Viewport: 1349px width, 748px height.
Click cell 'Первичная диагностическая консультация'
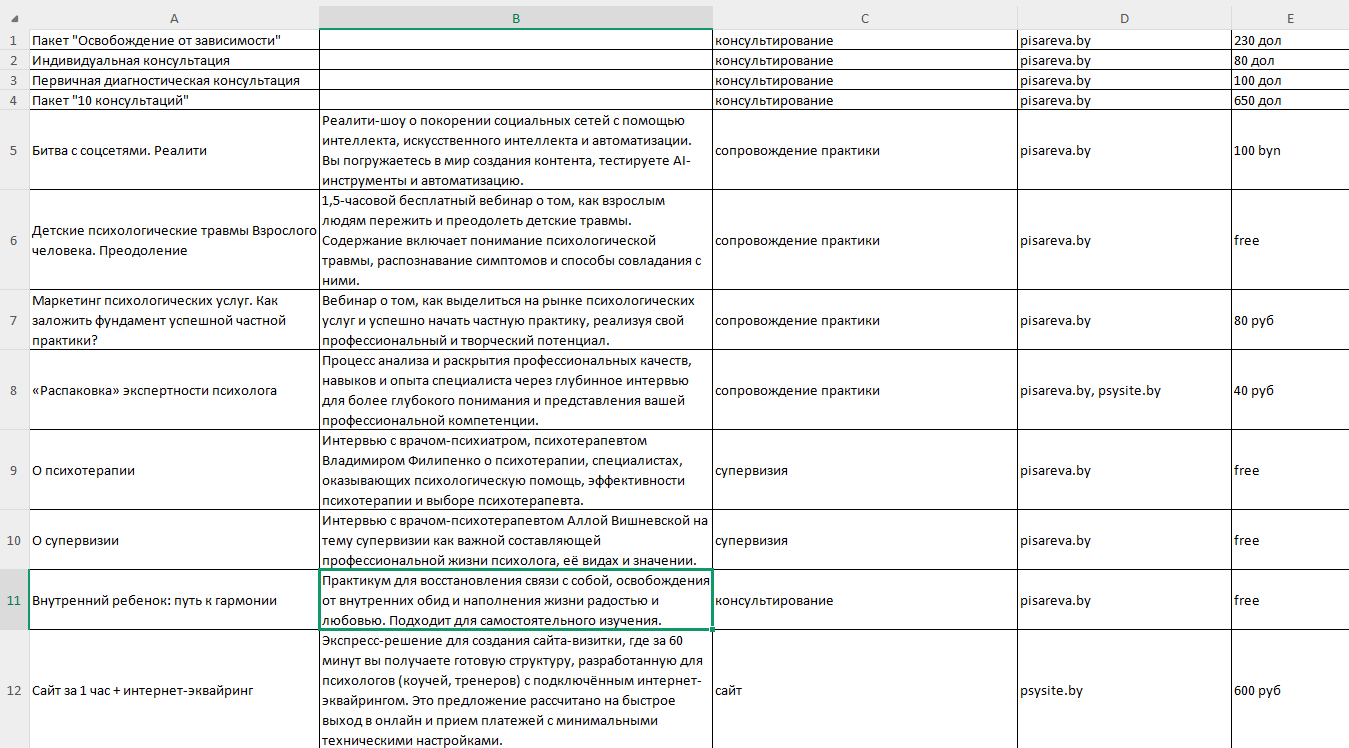click(x=174, y=81)
